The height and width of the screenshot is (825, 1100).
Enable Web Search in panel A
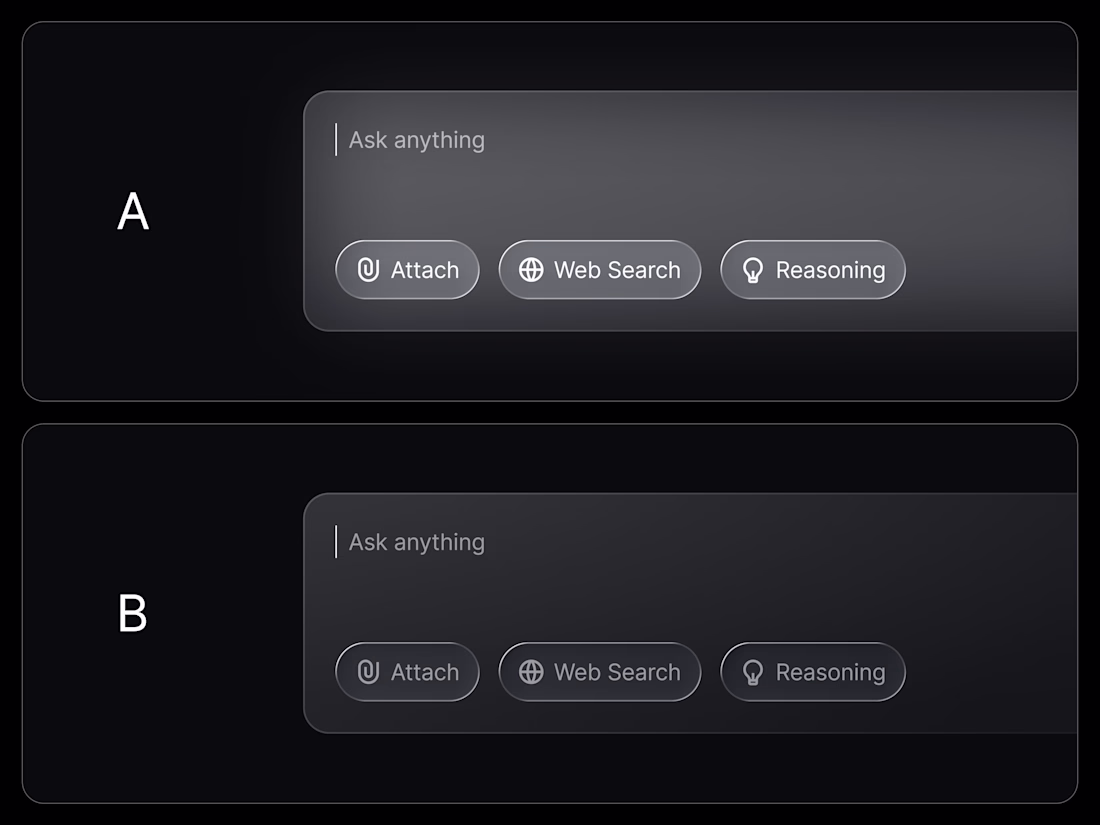[x=600, y=270]
